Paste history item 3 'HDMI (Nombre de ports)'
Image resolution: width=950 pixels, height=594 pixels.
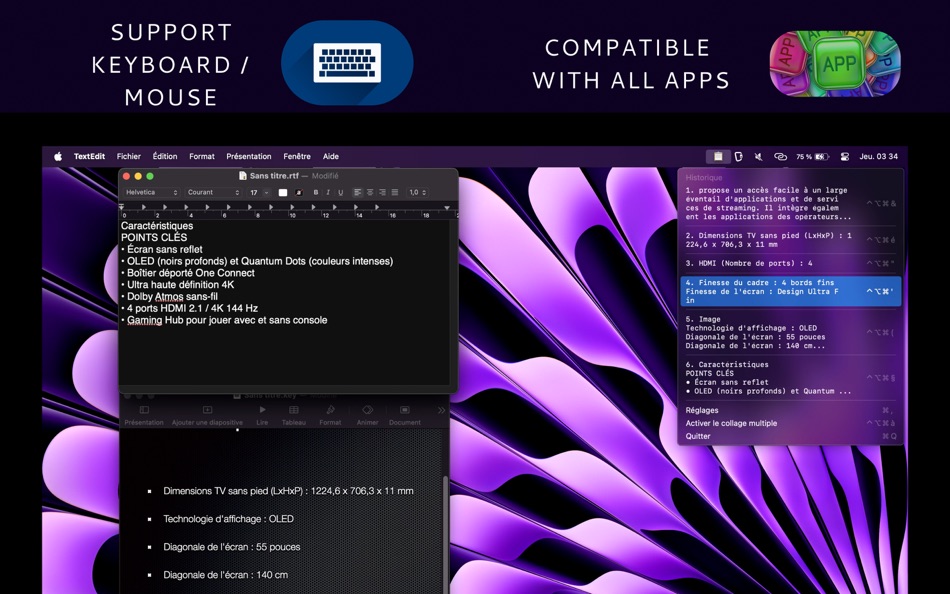(x=790, y=263)
